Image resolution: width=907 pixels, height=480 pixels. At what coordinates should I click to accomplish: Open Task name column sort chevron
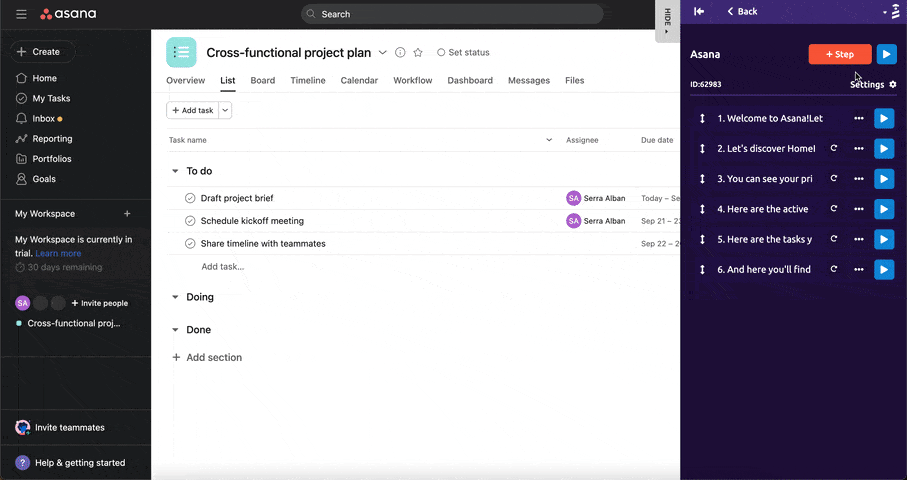(x=548, y=140)
